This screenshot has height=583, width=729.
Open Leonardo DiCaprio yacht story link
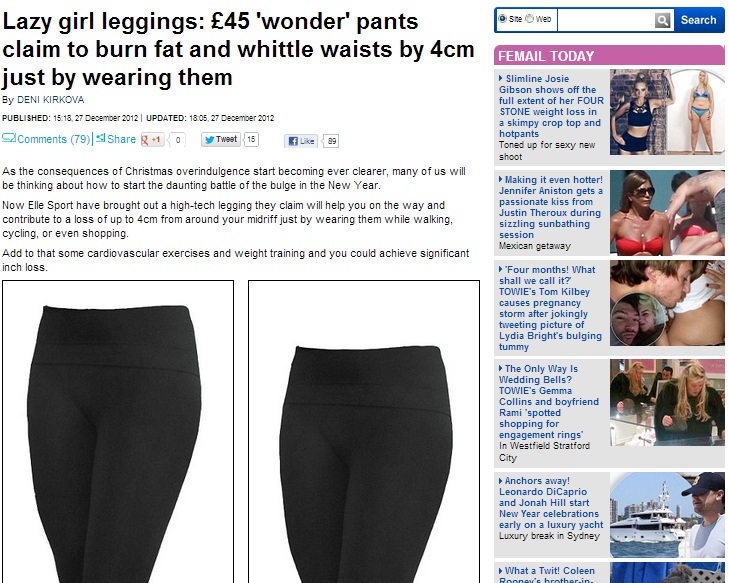(550, 503)
